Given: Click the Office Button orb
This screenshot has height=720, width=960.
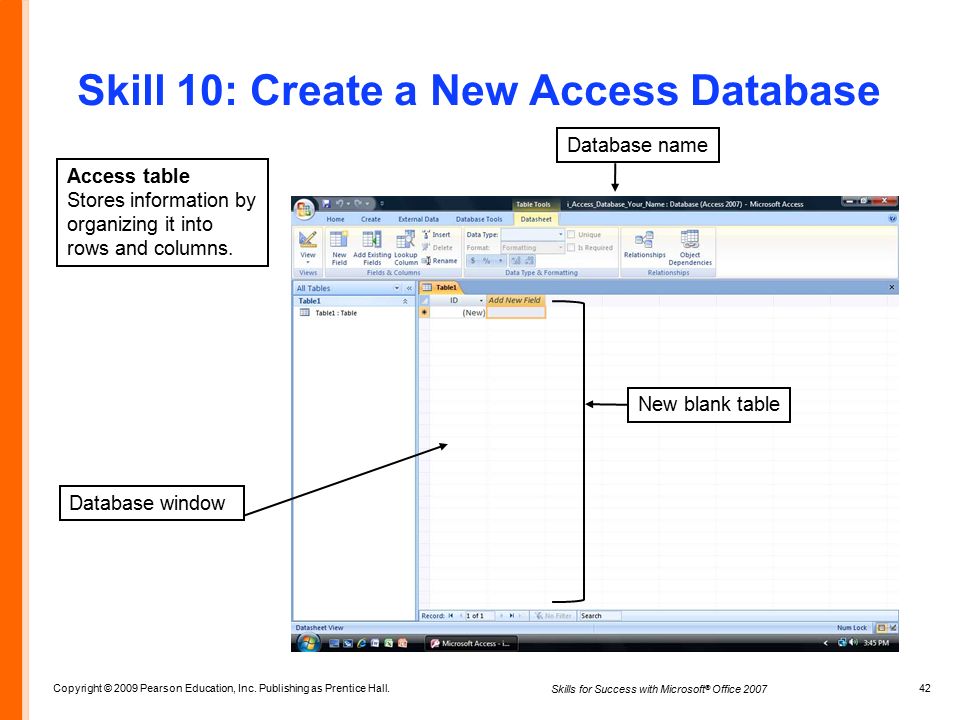Looking at the screenshot, I should click(x=304, y=210).
